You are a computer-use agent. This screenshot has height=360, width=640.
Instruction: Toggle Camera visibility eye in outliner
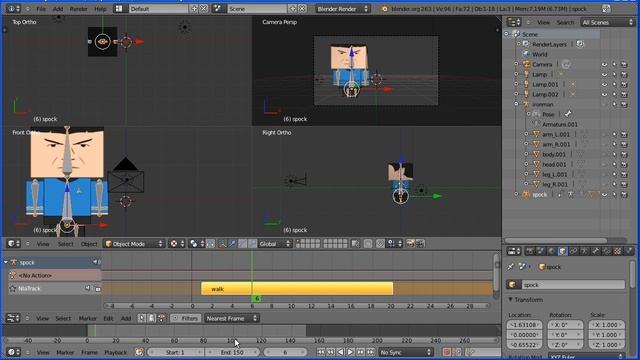(604, 64)
